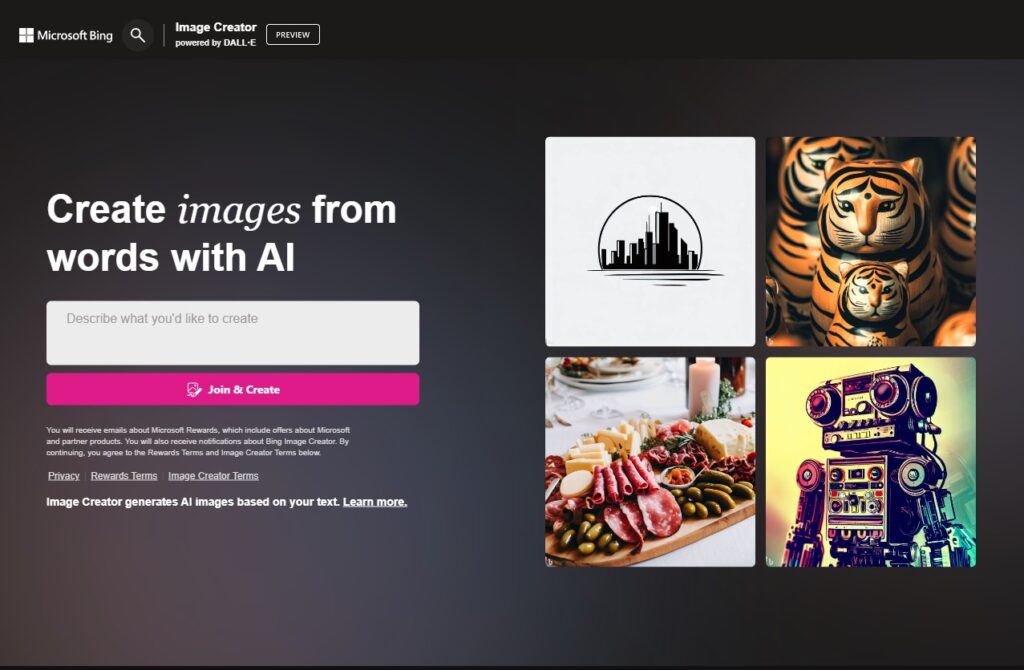Viewport: 1024px width, 670px height.
Task: Click the powered by DALL·E subtitle
Action: [x=216, y=42]
